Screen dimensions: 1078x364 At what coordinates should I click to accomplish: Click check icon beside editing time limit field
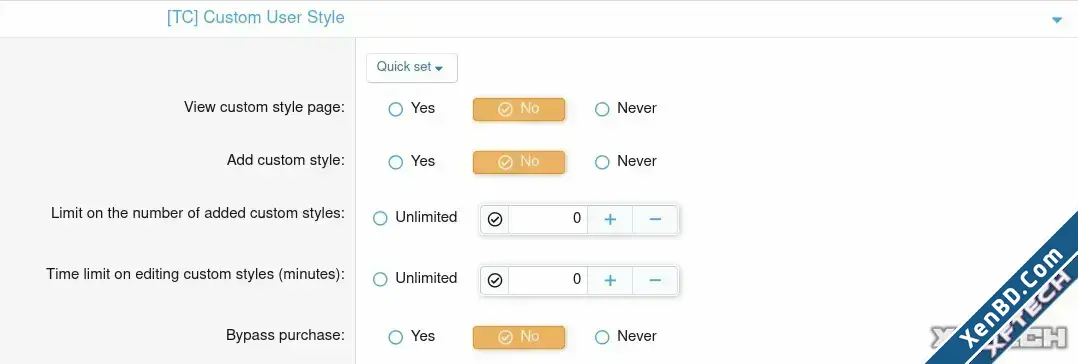pyautogui.click(x=495, y=280)
